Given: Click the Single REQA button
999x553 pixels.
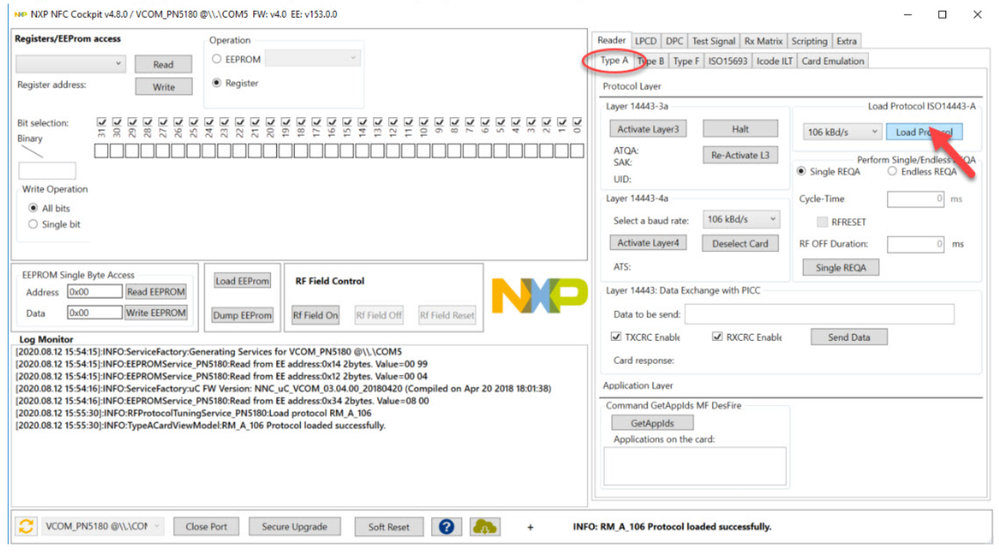Looking at the screenshot, I should coord(840,268).
